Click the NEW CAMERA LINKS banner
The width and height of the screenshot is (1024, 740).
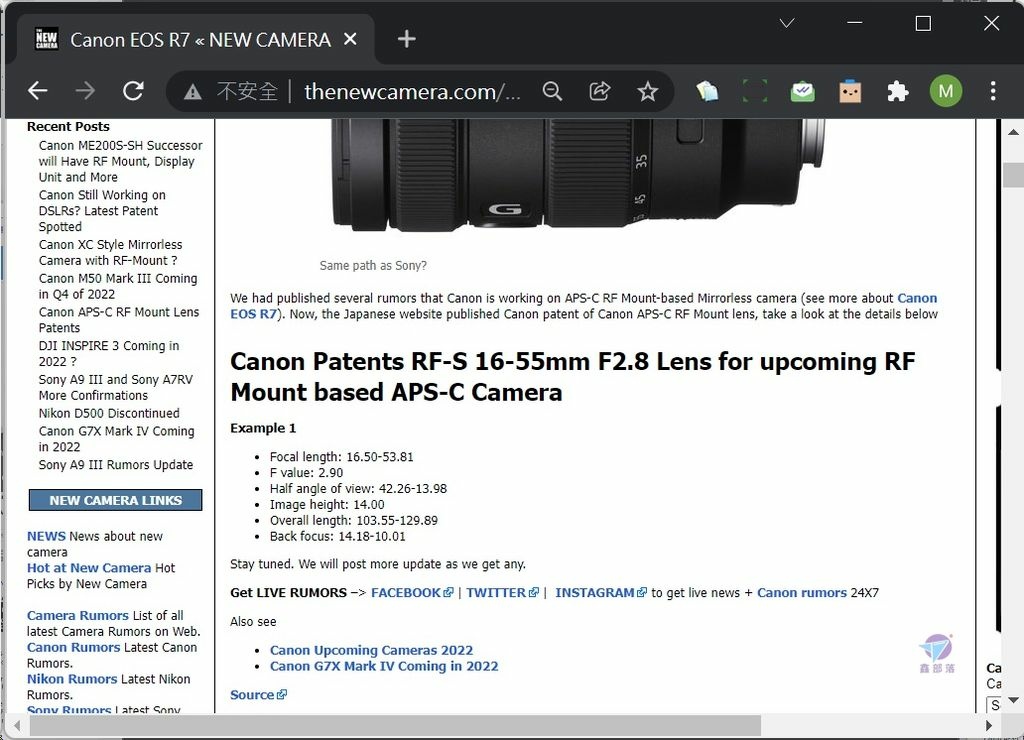pos(116,500)
